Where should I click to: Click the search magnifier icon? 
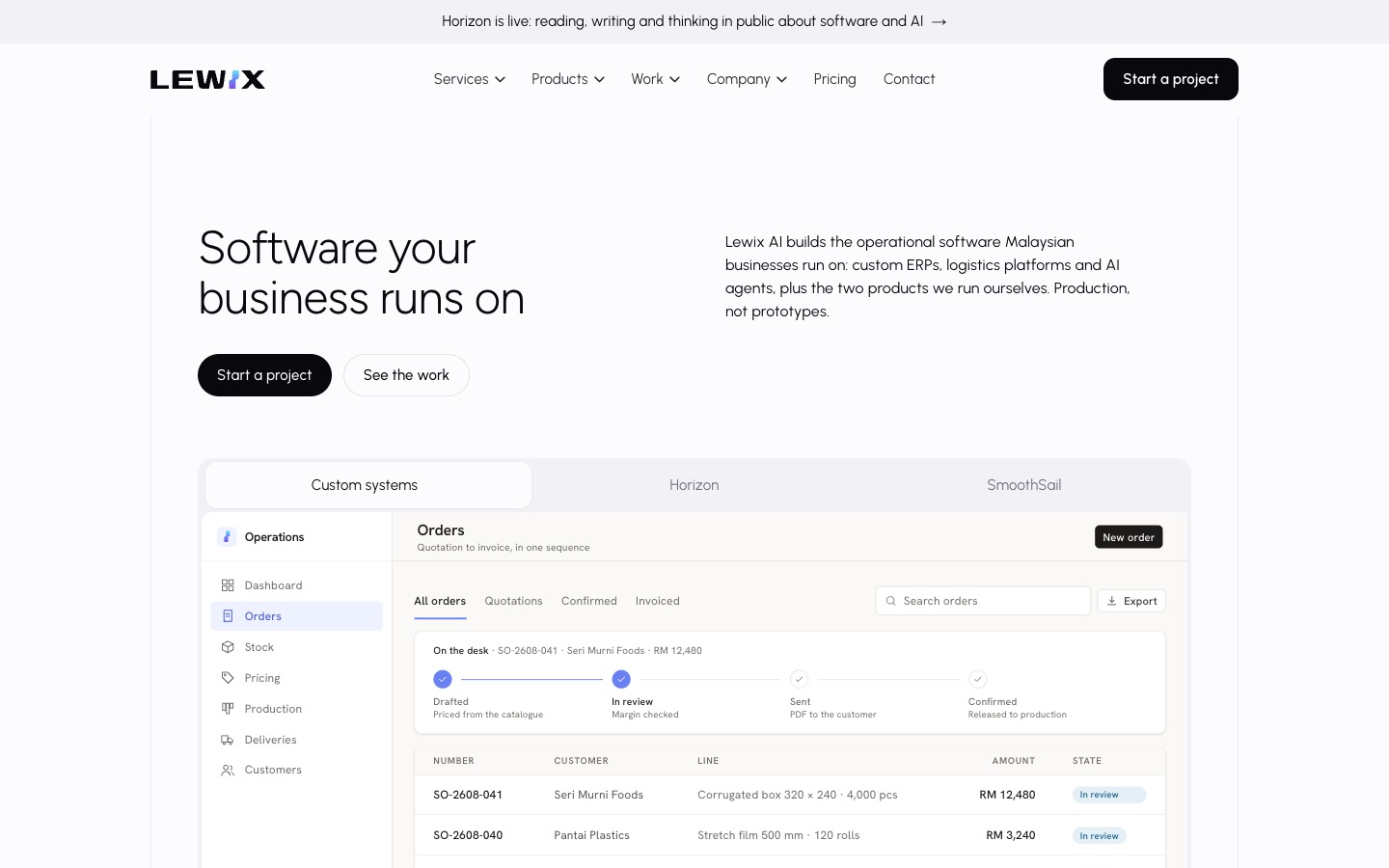coord(891,601)
